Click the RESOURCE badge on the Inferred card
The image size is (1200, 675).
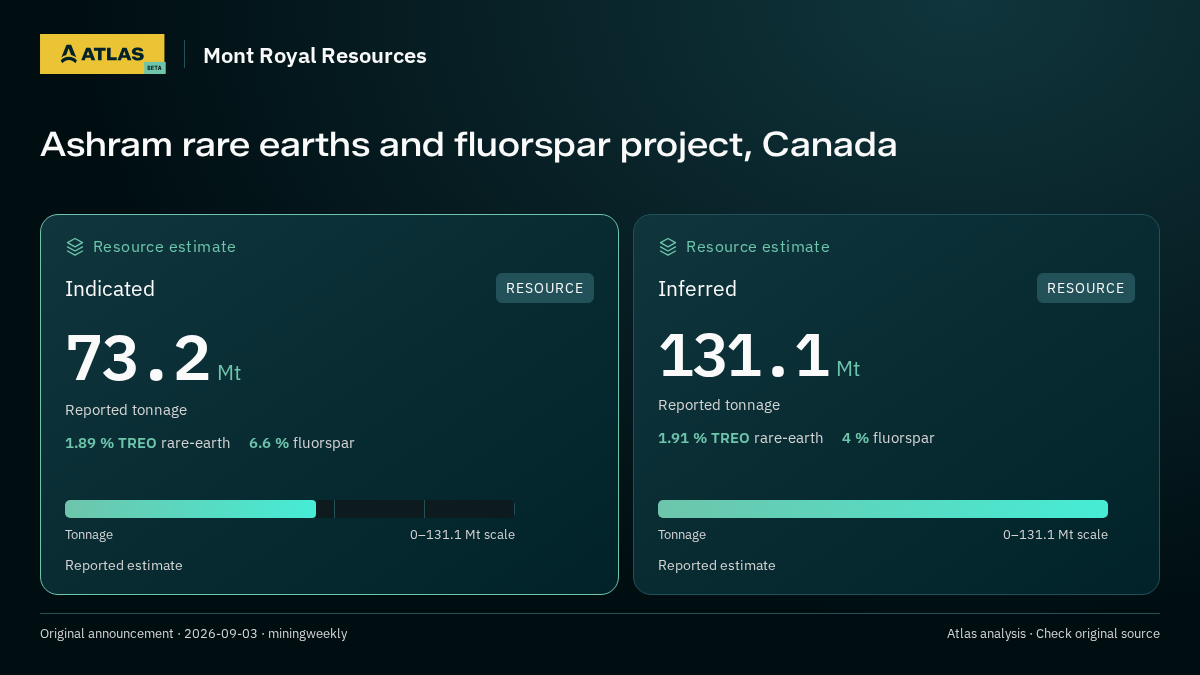[x=1086, y=288]
